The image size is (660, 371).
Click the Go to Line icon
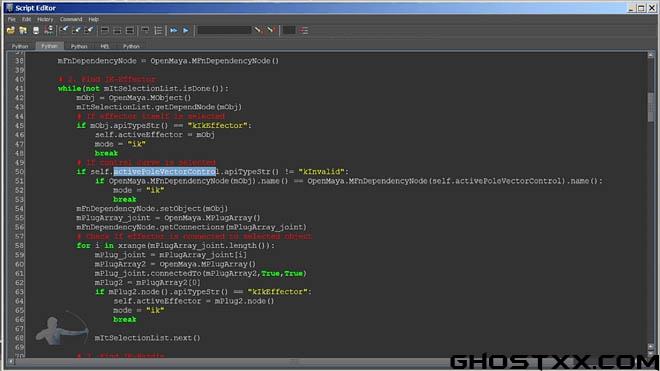[304, 30]
